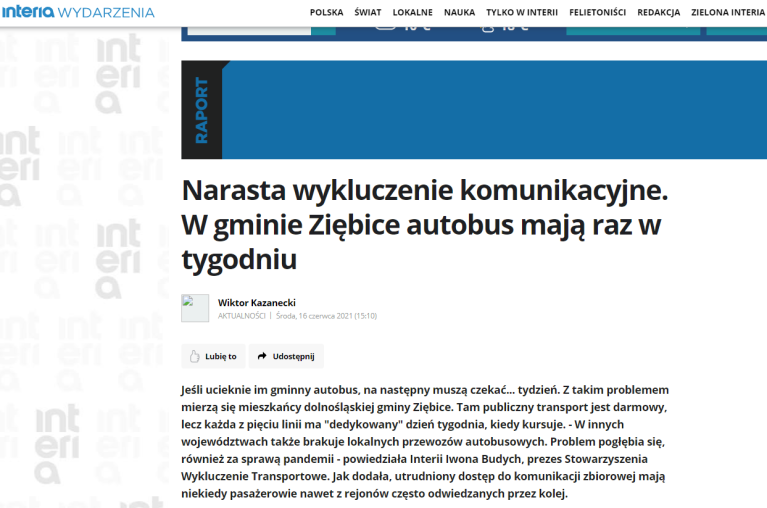Open TYLKO W INTERII menu section

(x=522, y=13)
